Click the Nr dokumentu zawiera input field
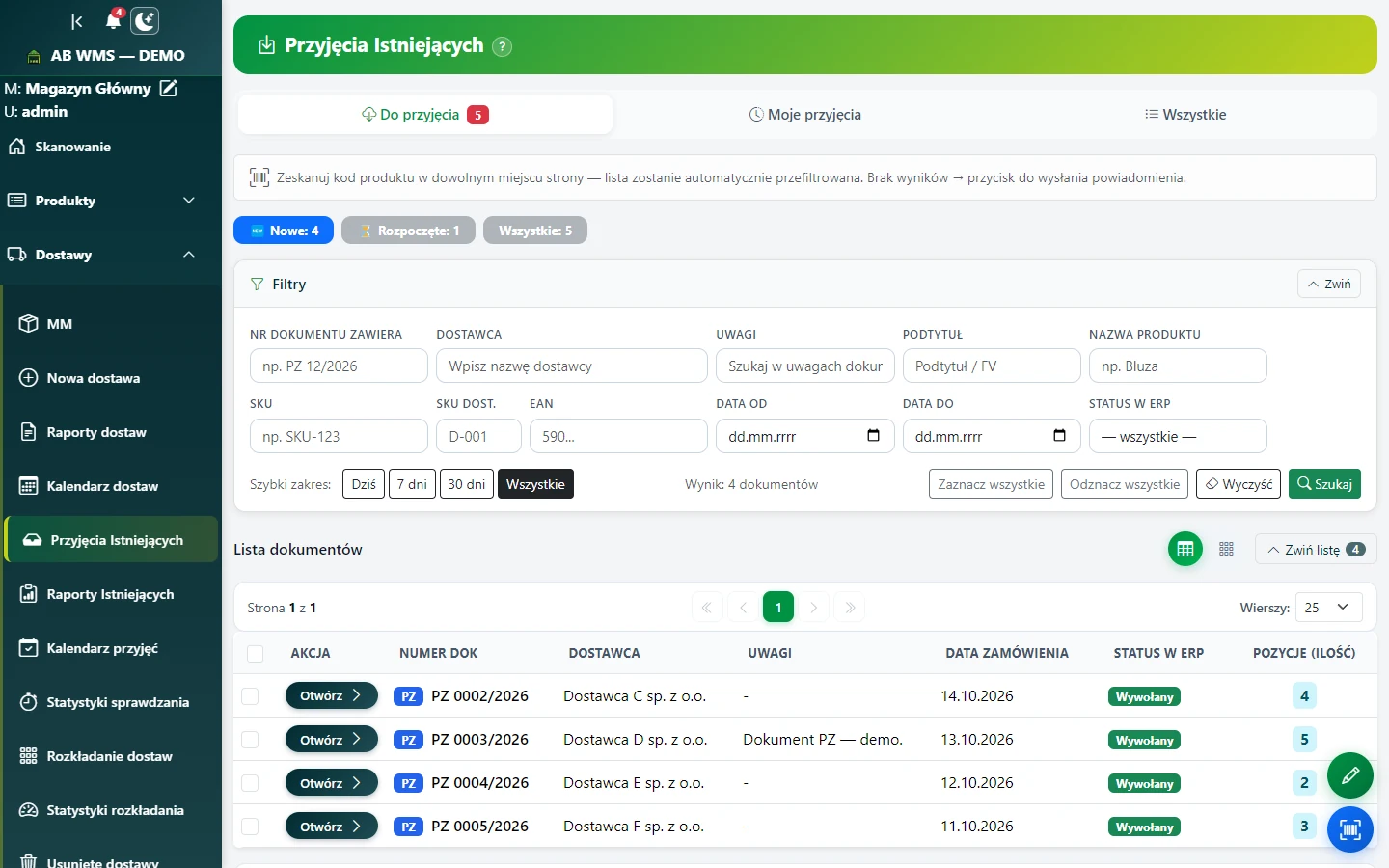 (339, 366)
